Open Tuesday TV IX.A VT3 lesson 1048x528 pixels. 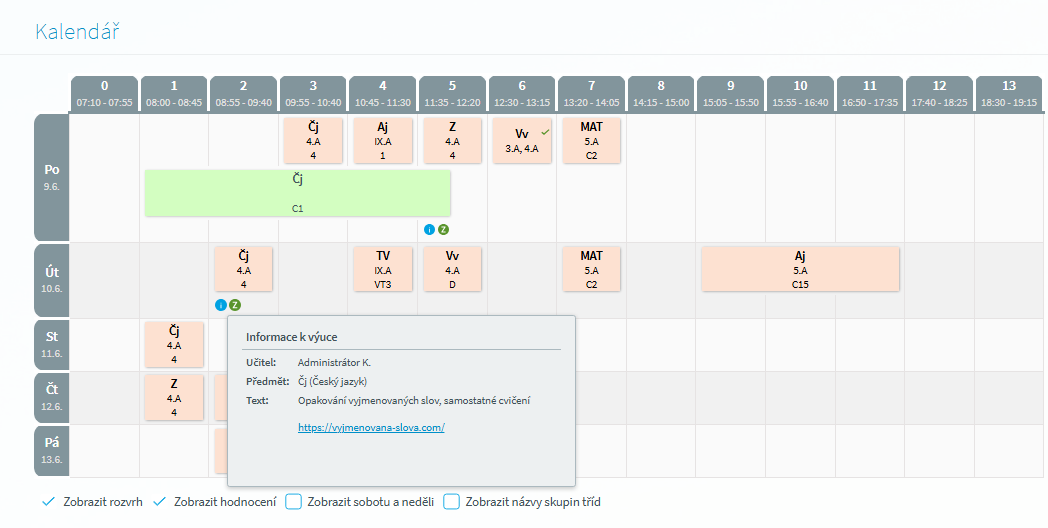pyautogui.click(x=383, y=269)
